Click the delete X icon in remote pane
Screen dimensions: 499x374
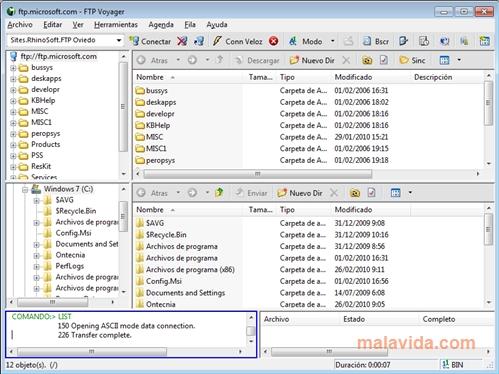click(x=346, y=60)
